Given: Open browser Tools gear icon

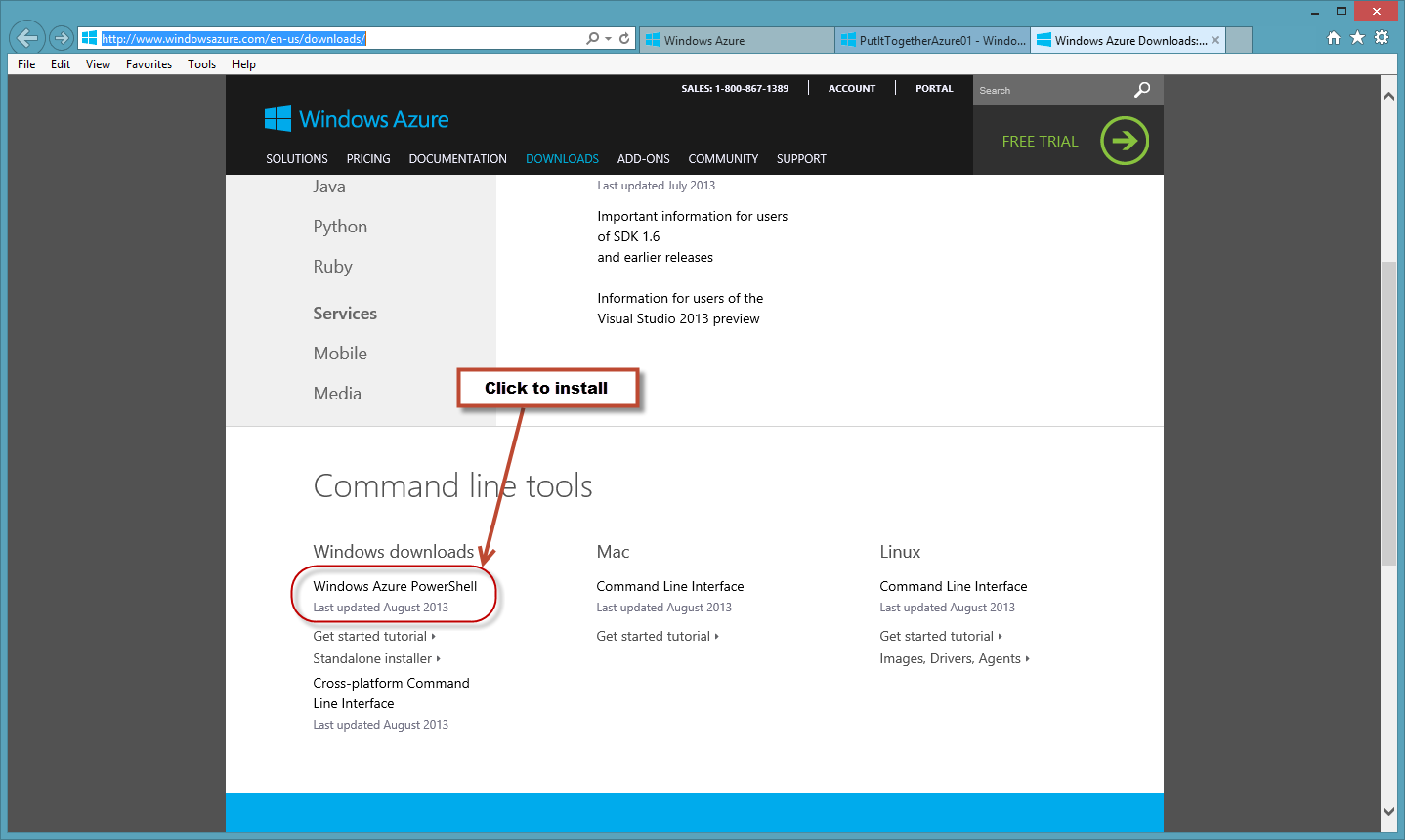Looking at the screenshot, I should (x=1381, y=38).
